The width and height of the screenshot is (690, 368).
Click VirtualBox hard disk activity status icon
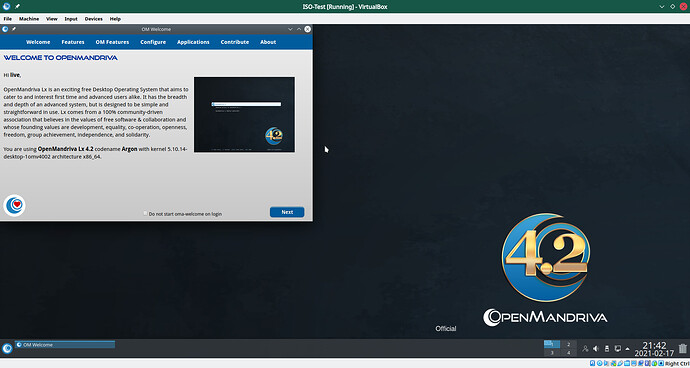(592, 363)
